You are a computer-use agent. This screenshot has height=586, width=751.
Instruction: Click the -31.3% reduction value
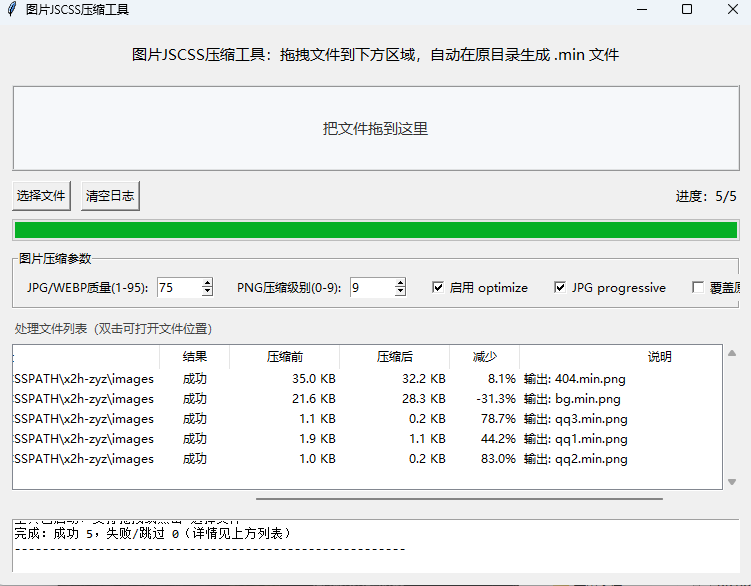click(x=496, y=399)
